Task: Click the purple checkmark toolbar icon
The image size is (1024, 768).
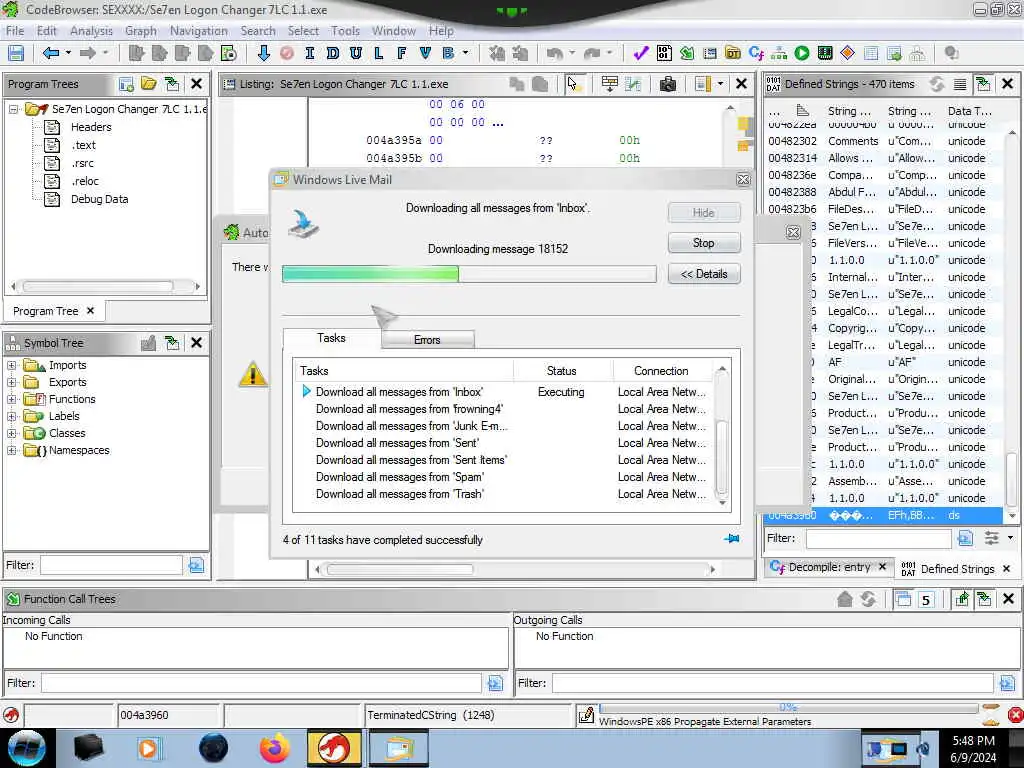Action: 641,54
